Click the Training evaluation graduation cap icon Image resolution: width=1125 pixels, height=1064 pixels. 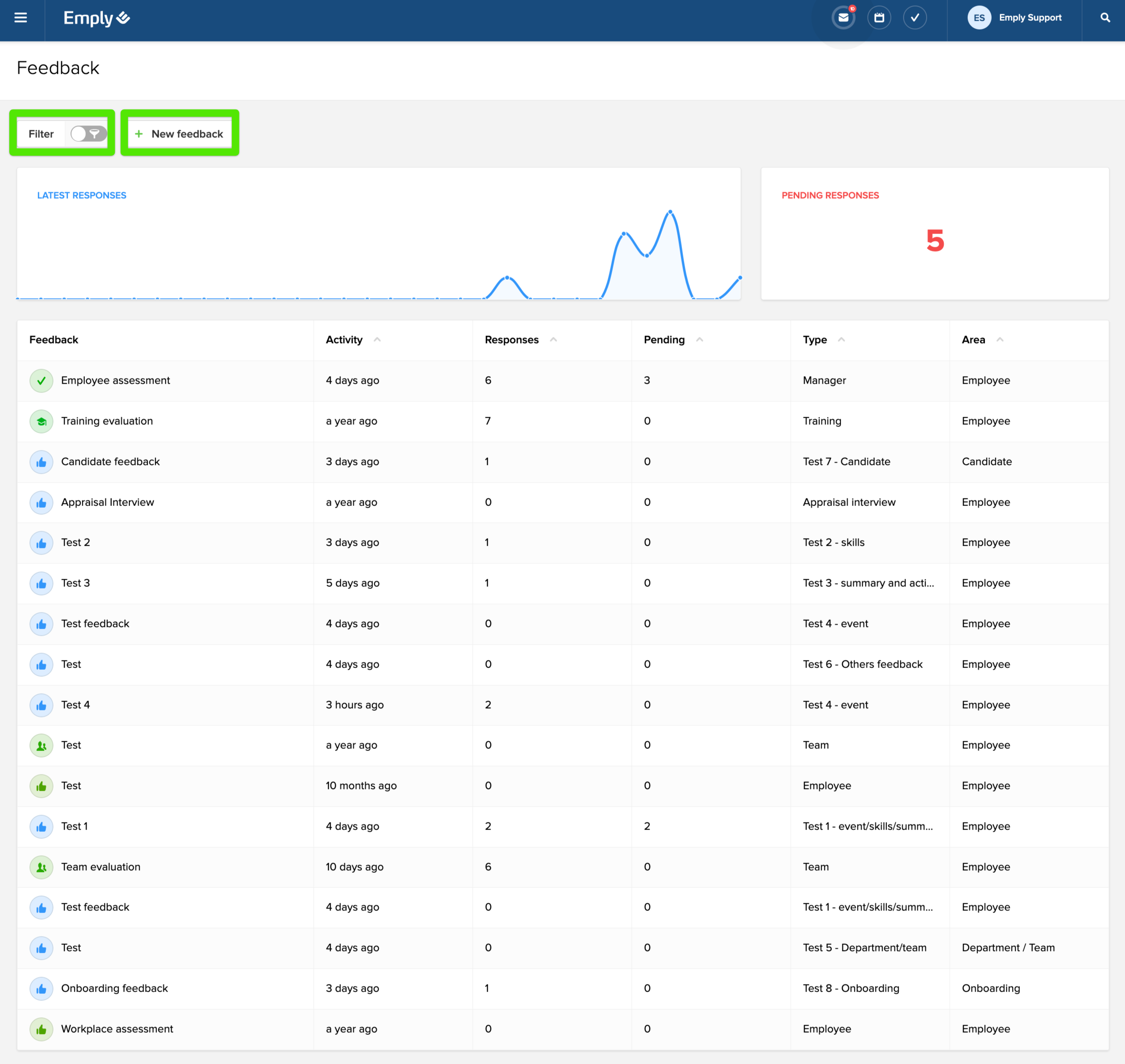(42, 421)
